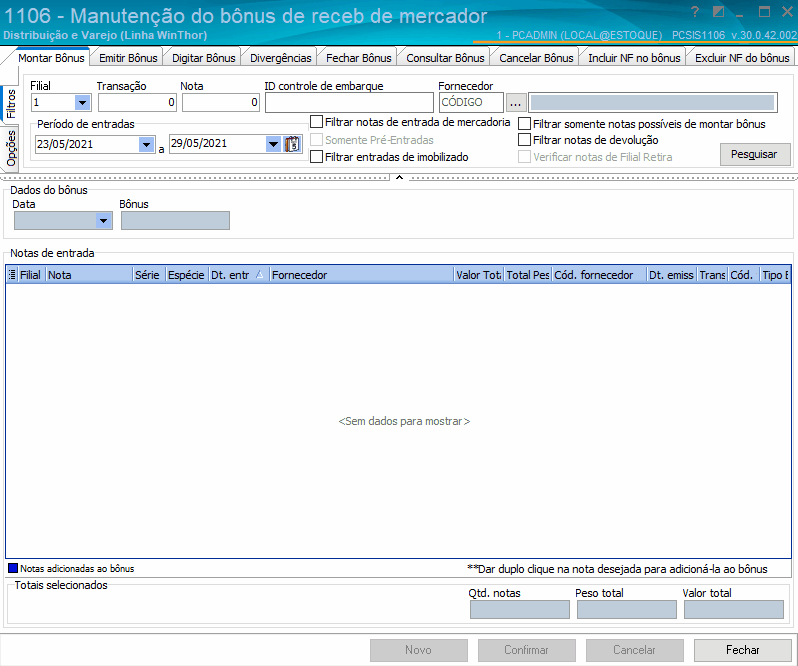This screenshot has width=798, height=666.
Task: Click the Fornecedor CÓDIGO field
Action: point(471,102)
